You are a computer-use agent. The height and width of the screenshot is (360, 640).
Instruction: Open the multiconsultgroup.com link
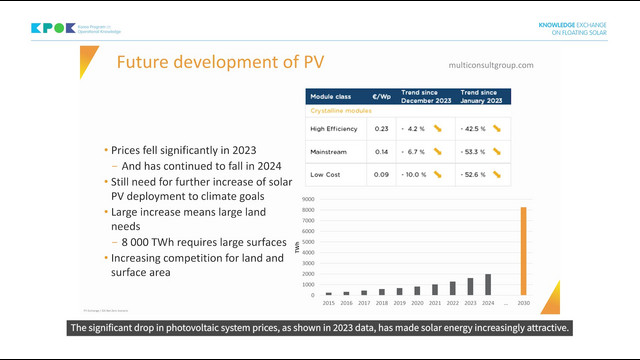[491, 65]
